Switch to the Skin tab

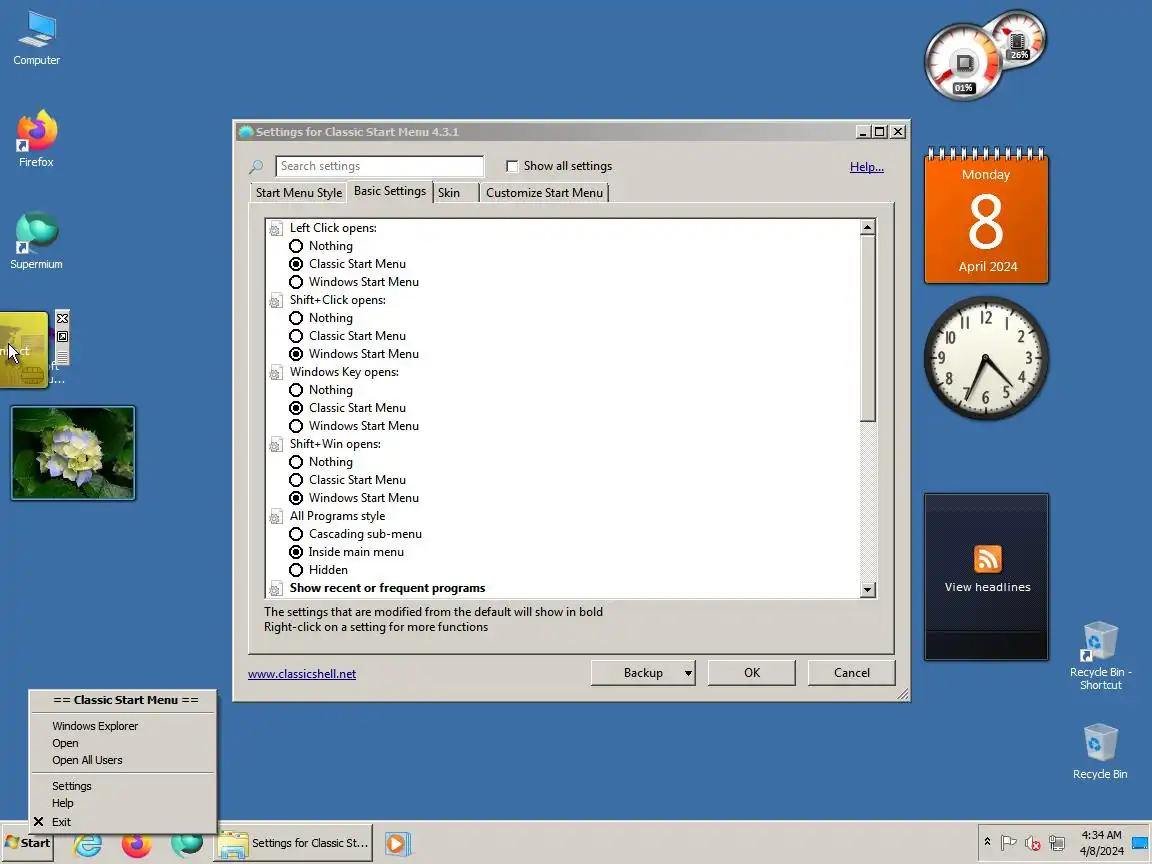[449, 192]
